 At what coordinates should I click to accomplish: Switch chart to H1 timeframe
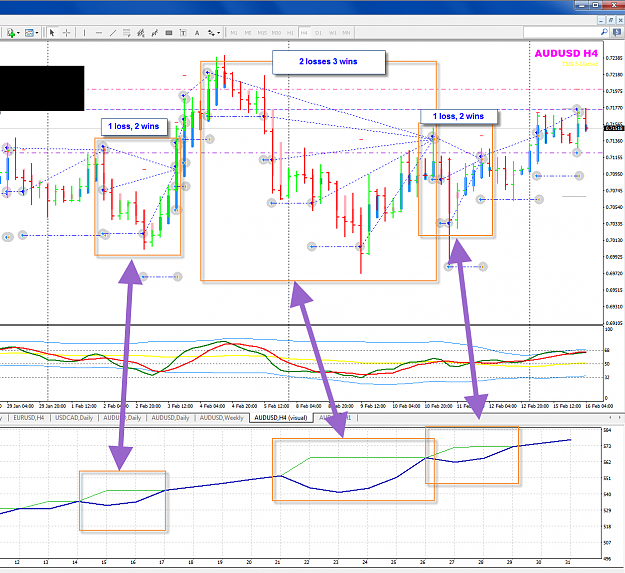(x=290, y=33)
